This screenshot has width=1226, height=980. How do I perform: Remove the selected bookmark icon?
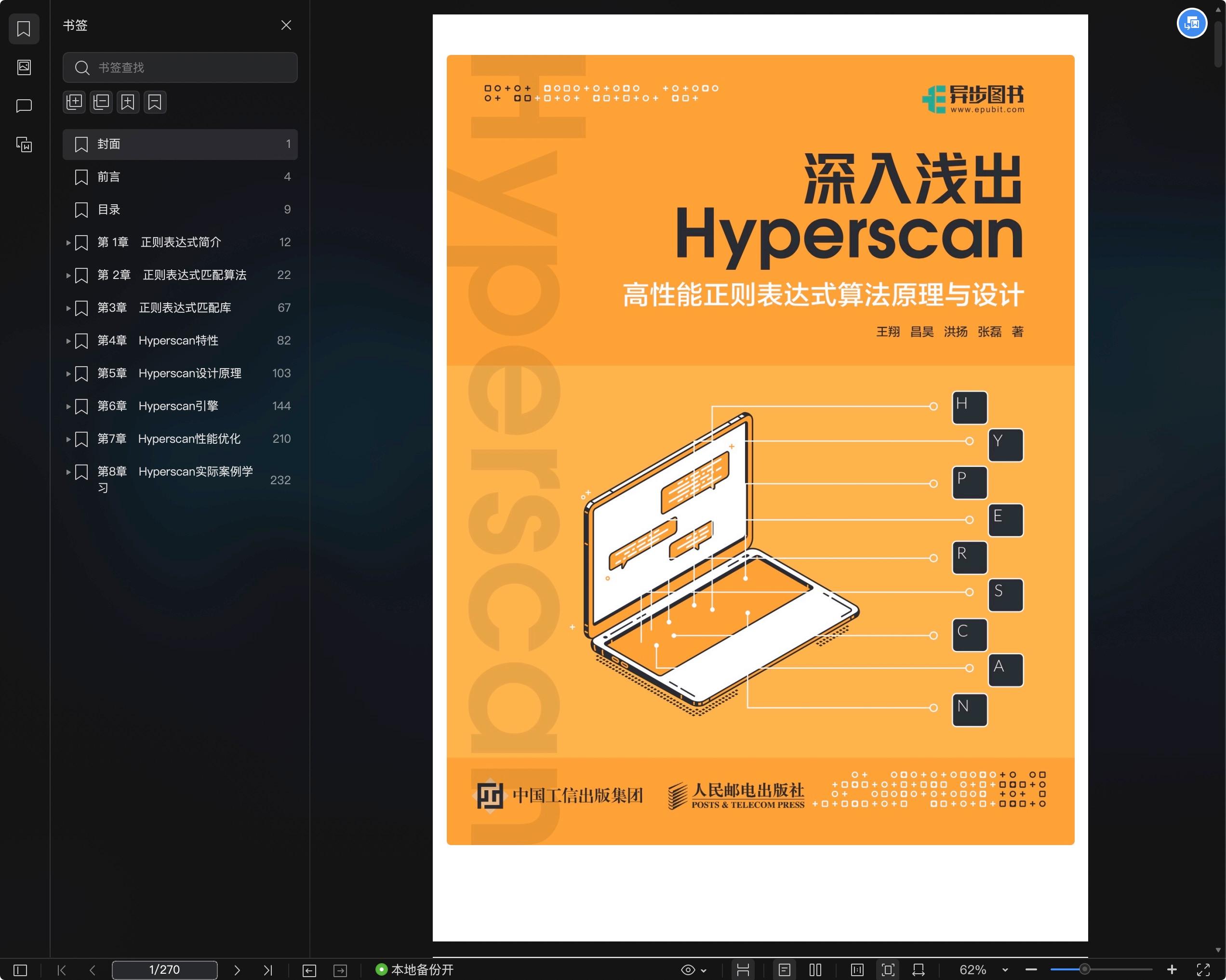(155, 102)
